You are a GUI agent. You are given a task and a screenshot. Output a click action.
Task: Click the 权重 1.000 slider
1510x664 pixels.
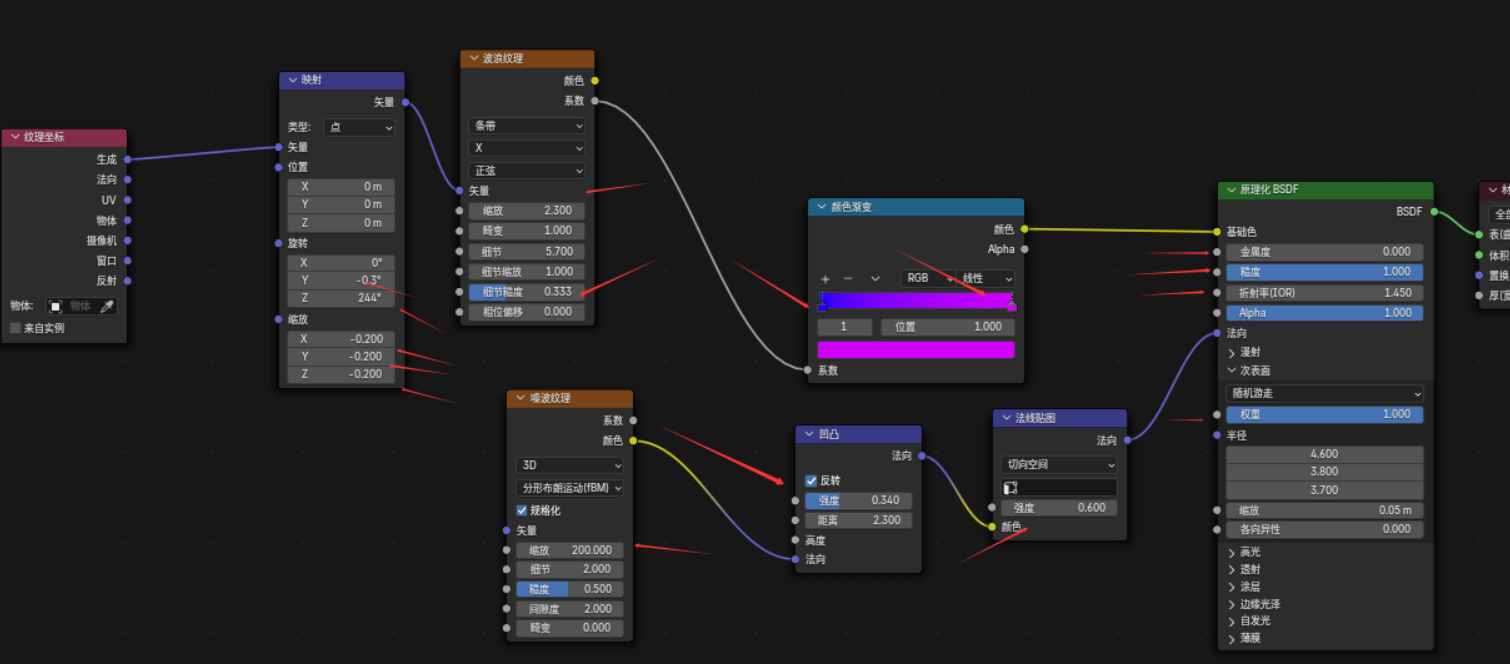click(x=1324, y=414)
